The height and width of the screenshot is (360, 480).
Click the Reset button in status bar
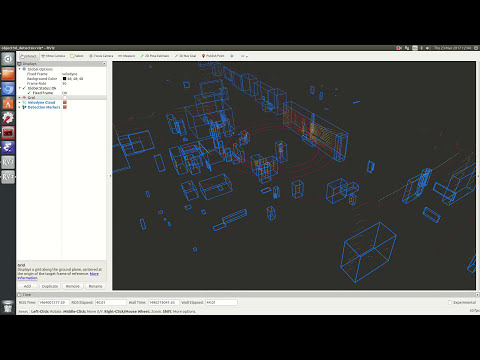pyautogui.click(x=23, y=311)
